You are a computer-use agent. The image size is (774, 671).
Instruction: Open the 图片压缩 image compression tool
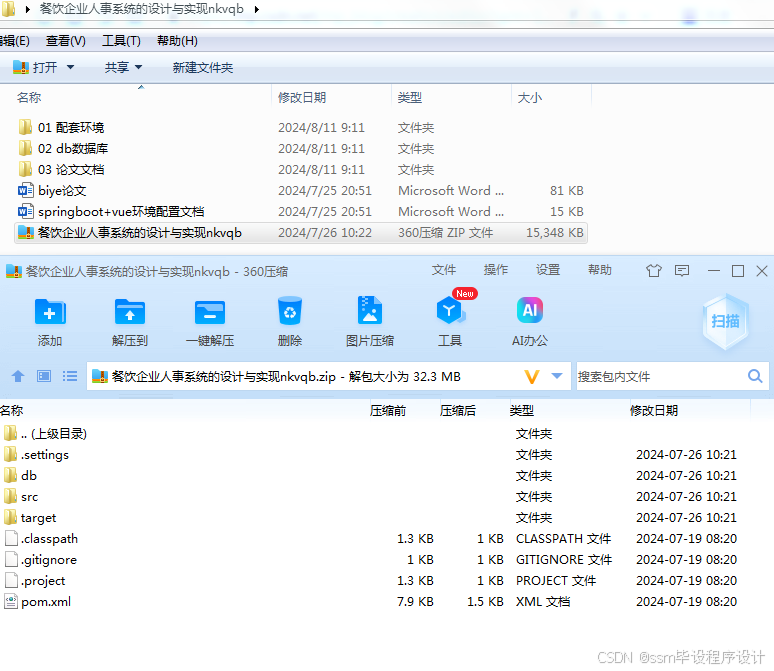tap(370, 310)
